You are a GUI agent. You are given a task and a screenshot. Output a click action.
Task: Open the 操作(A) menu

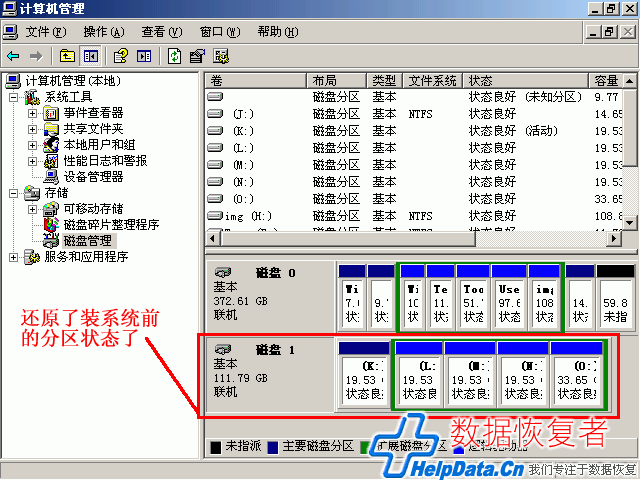104,32
